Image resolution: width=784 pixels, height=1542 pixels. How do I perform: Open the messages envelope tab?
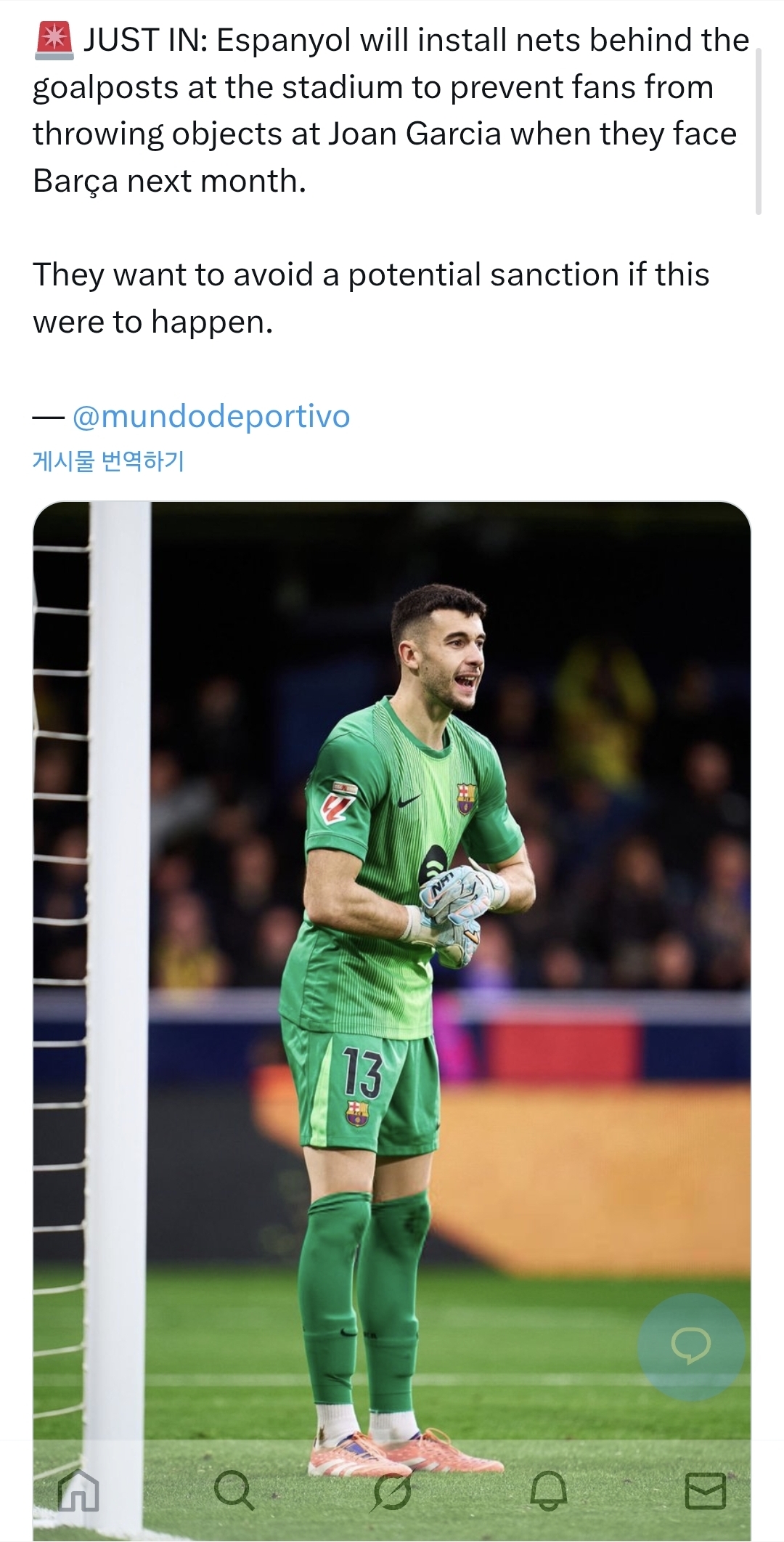[706, 1491]
